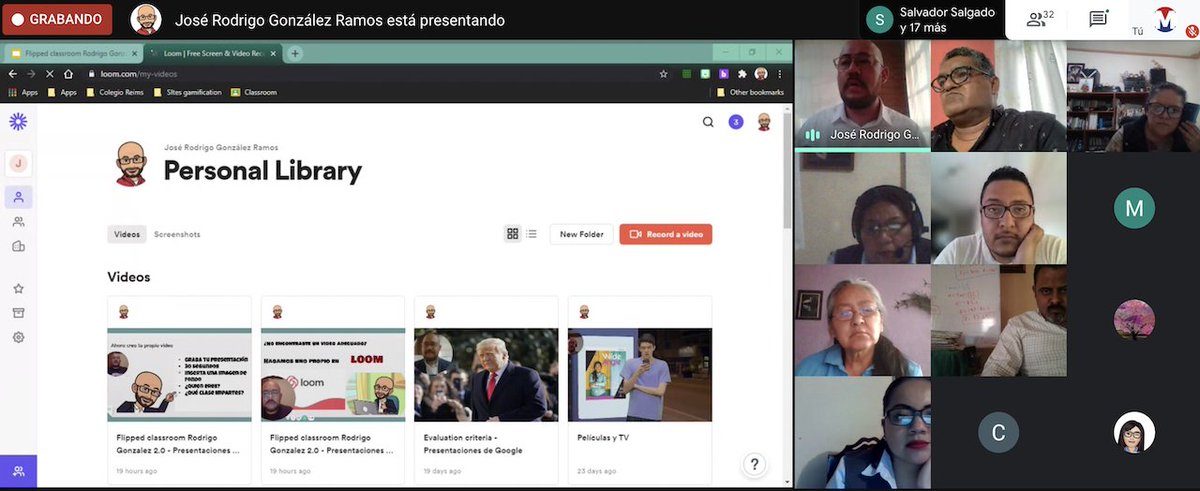Close the Flipped classroom browser tab
The width and height of the screenshot is (1200, 491).
tap(135, 53)
